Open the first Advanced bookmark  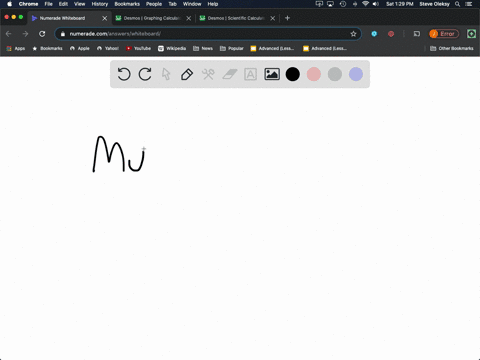272,48
